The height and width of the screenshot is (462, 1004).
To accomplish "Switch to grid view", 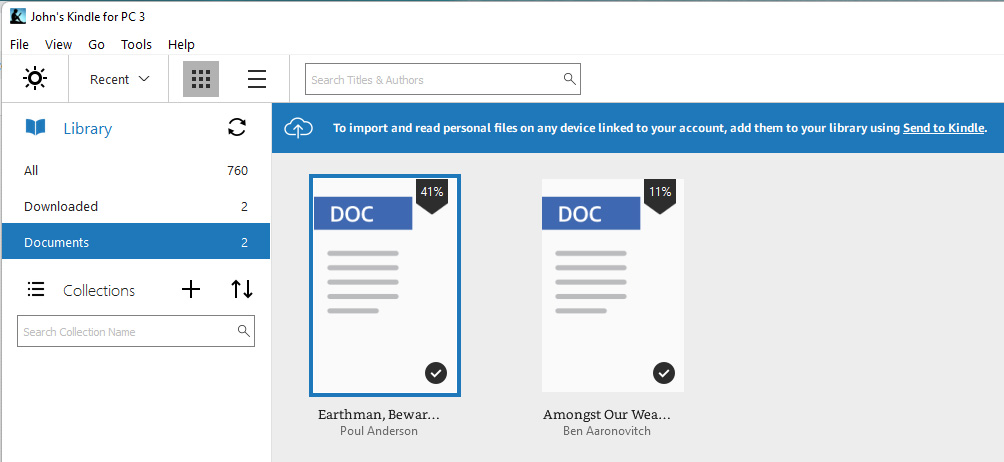I will pos(201,79).
